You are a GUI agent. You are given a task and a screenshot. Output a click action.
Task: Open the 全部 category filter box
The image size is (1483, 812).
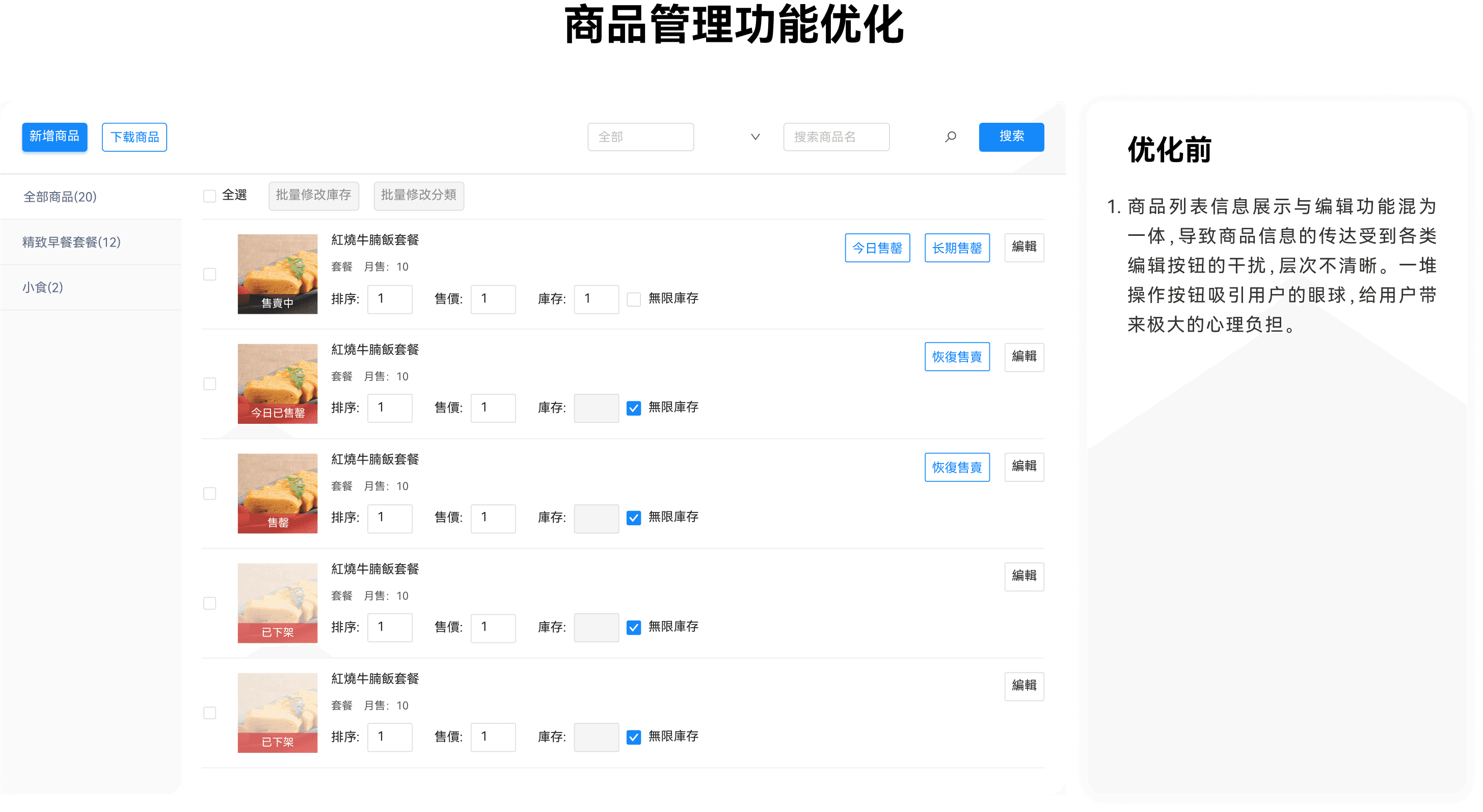(x=640, y=137)
